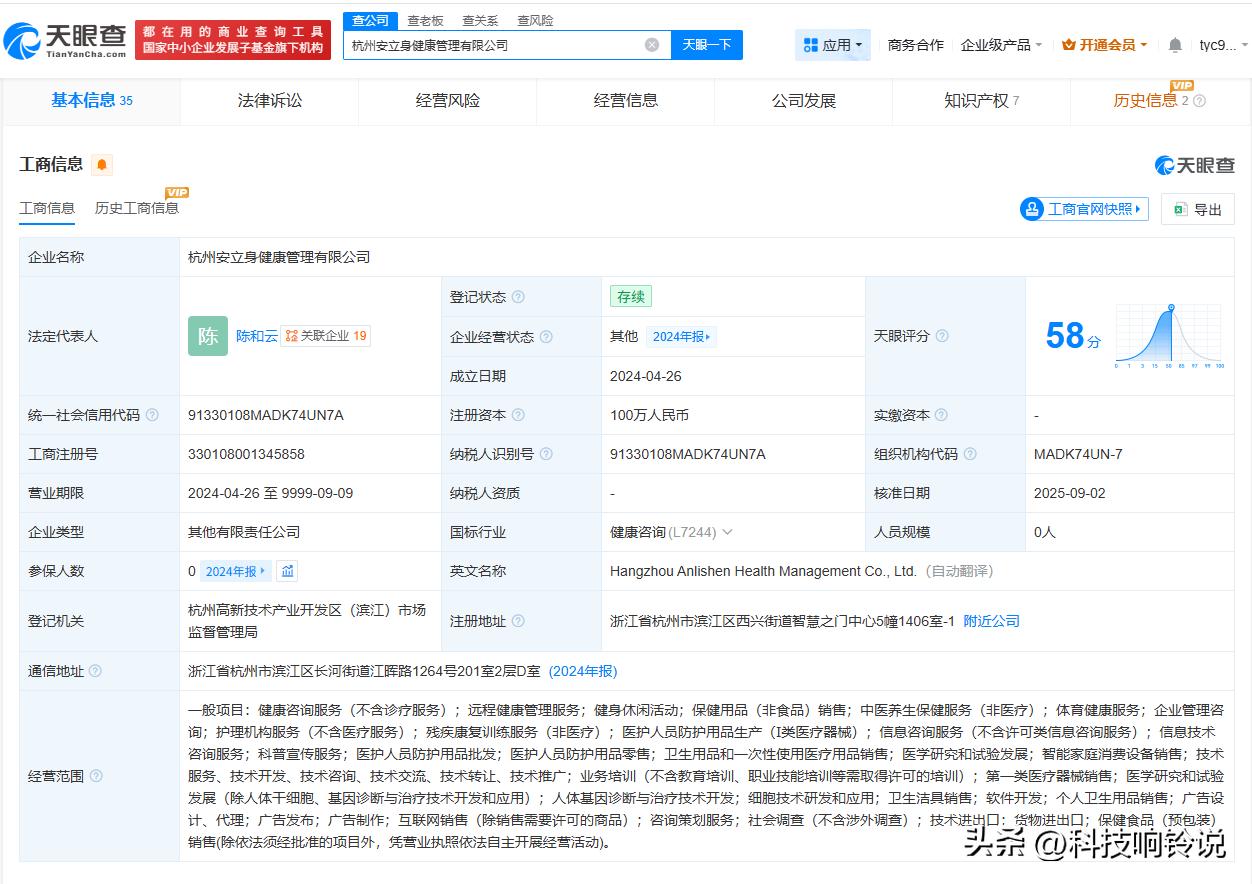
Task: Click the notification bell icon
Action: 1174,45
